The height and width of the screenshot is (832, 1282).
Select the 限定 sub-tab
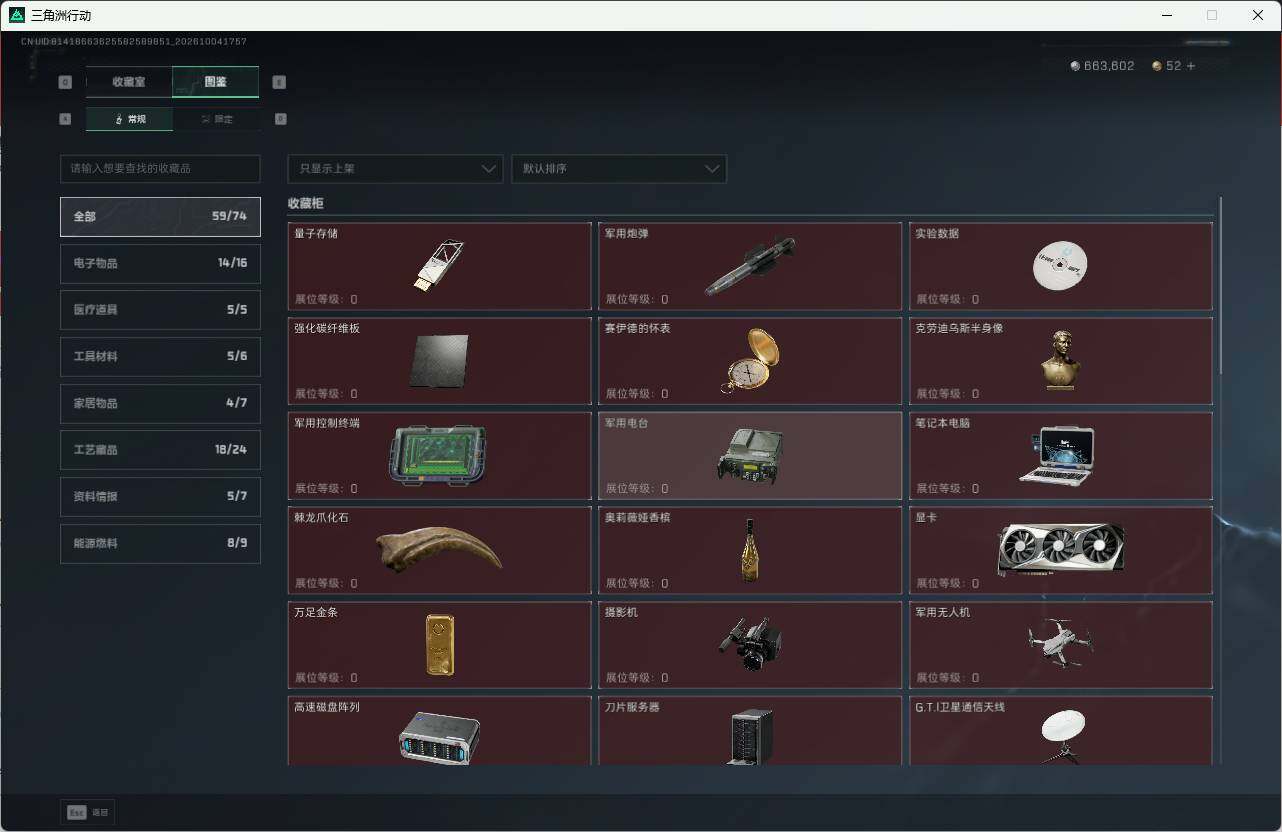point(216,119)
